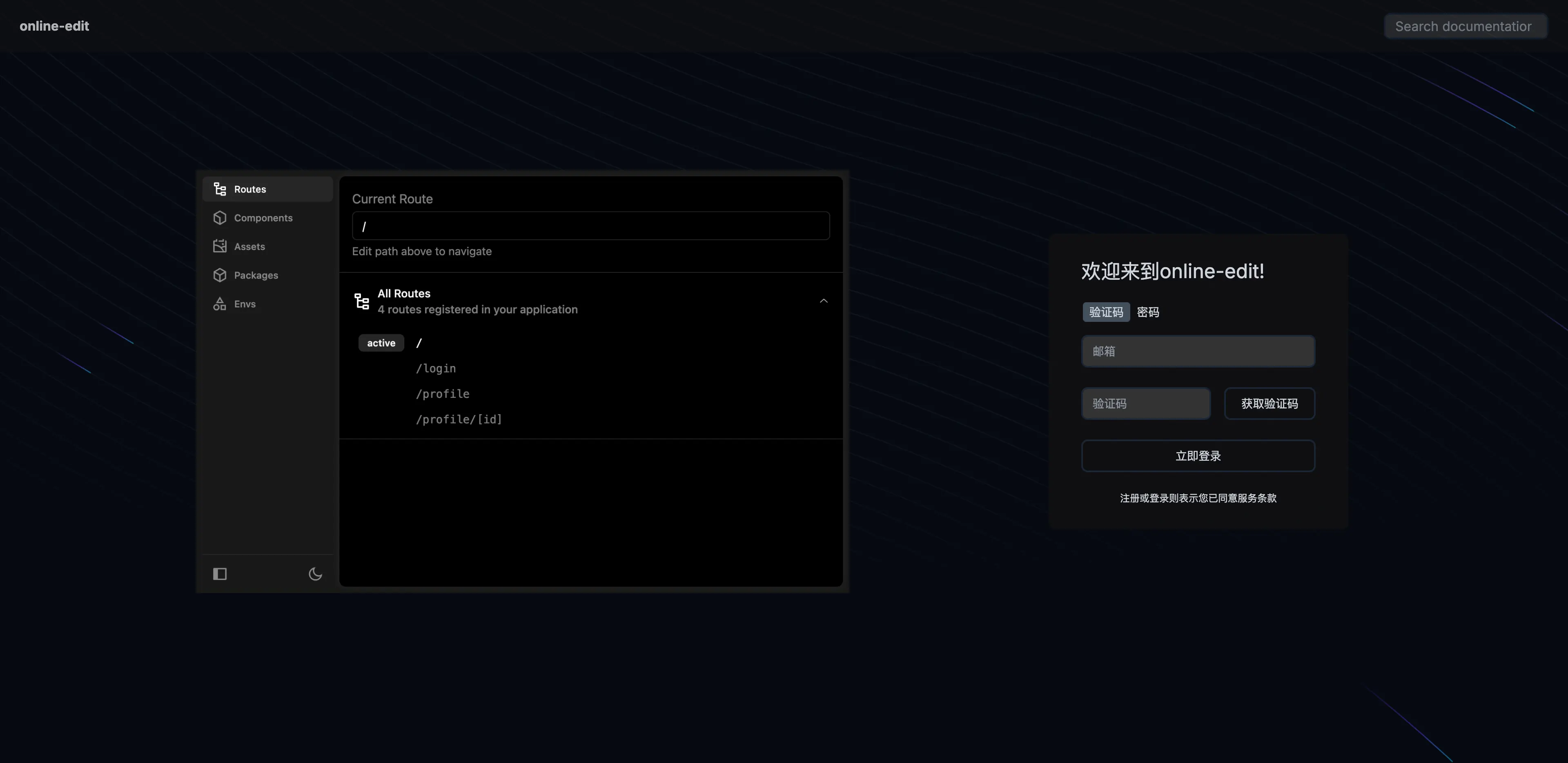Focus the 邮箱 email input field
Screen dimensions: 1568x763
point(1198,351)
